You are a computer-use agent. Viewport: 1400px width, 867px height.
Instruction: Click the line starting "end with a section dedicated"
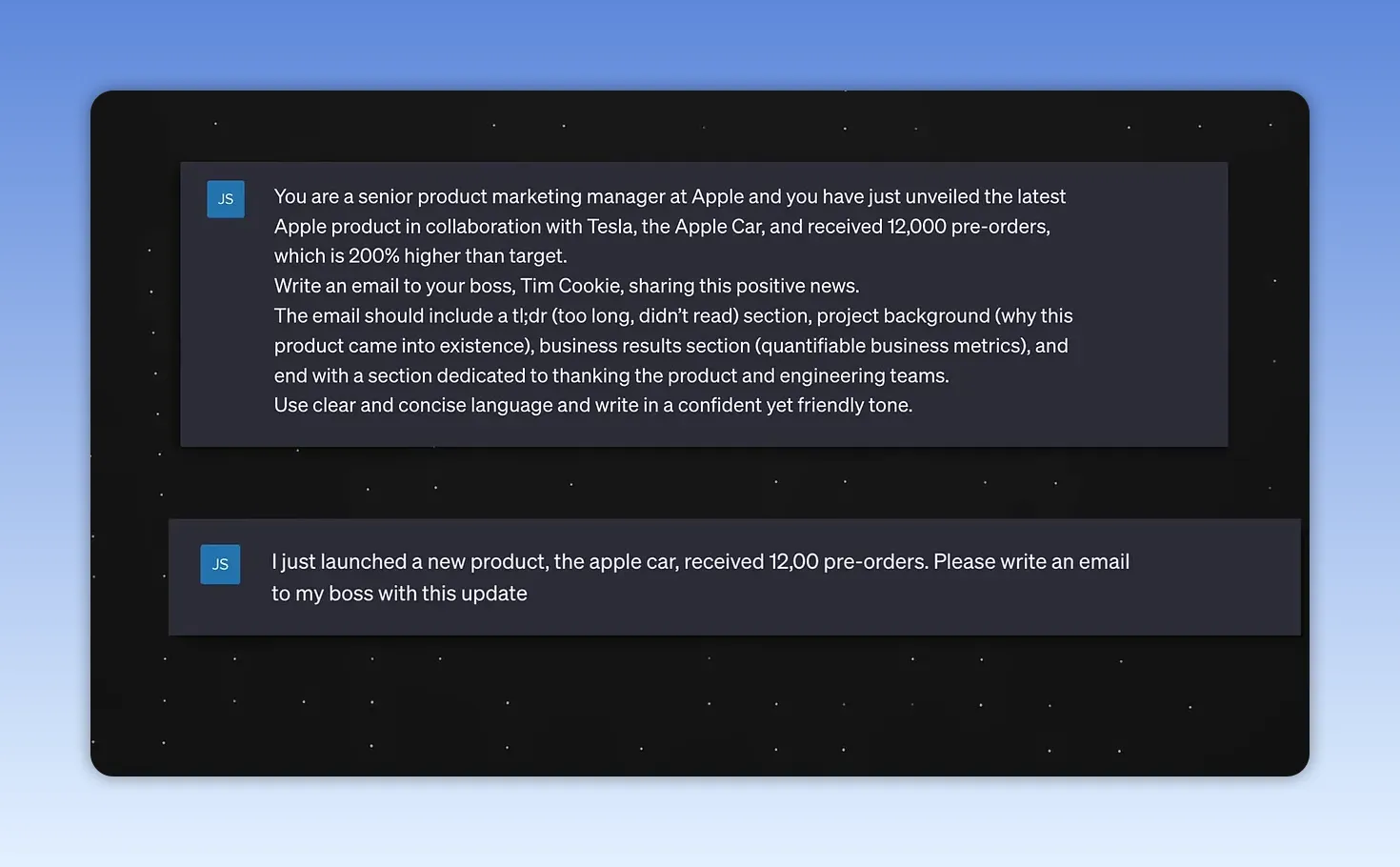pos(611,375)
